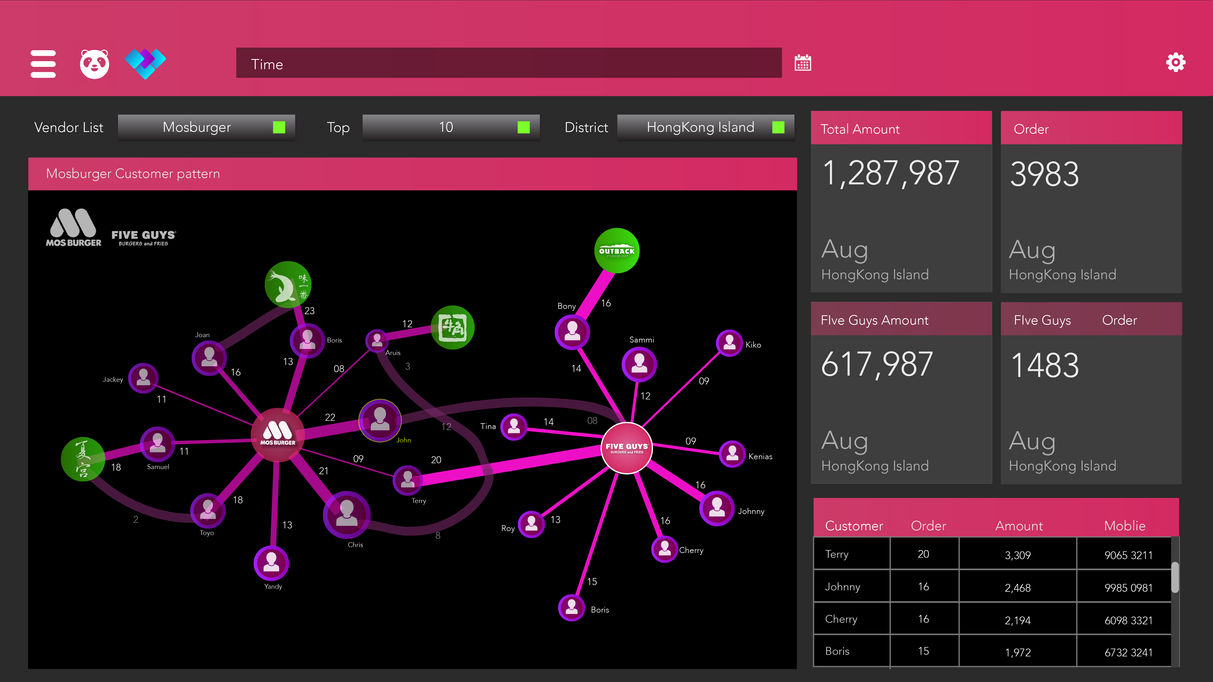Click Sammi's customer node
Image resolution: width=1213 pixels, height=682 pixels.
(x=641, y=364)
